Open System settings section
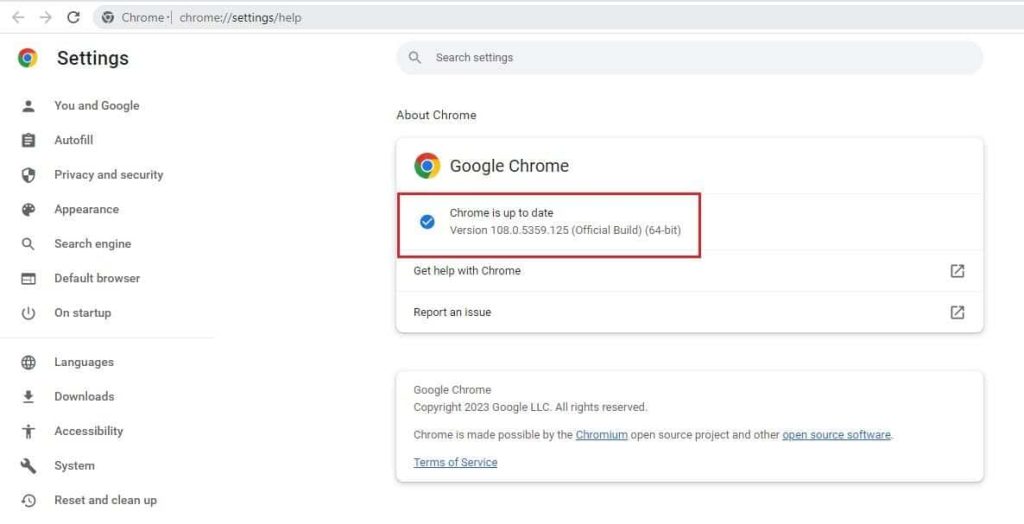The height and width of the screenshot is (524, 1024). (74, 466)
